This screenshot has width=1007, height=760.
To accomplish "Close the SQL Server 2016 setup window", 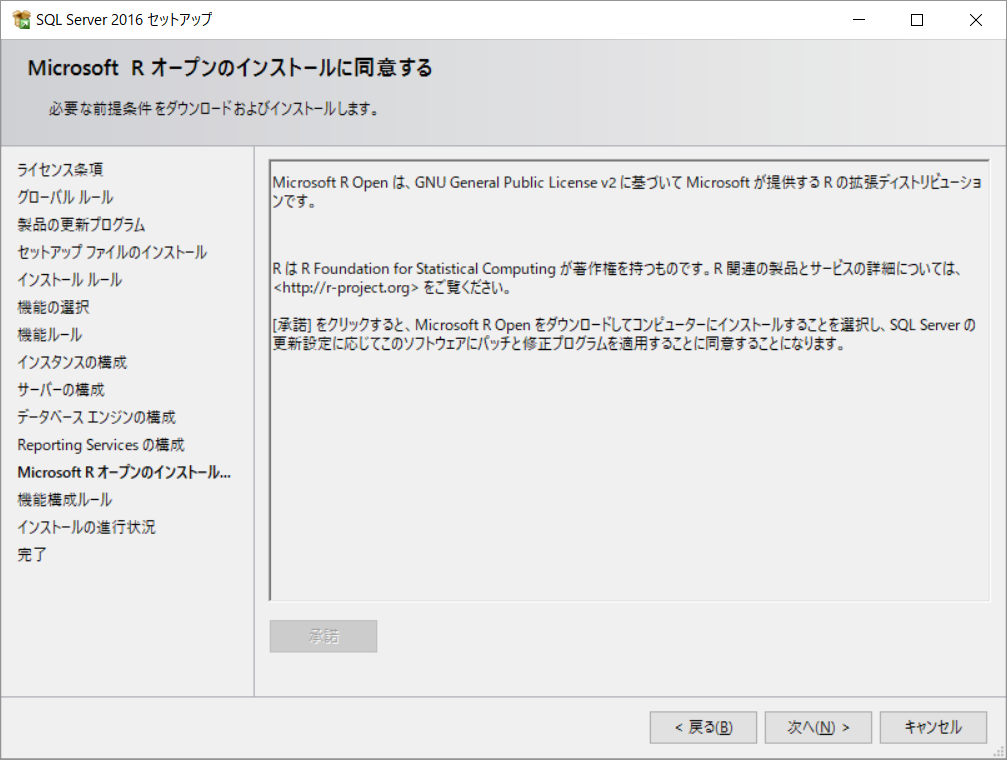I will pyautogui.click(x=976, y=20).
